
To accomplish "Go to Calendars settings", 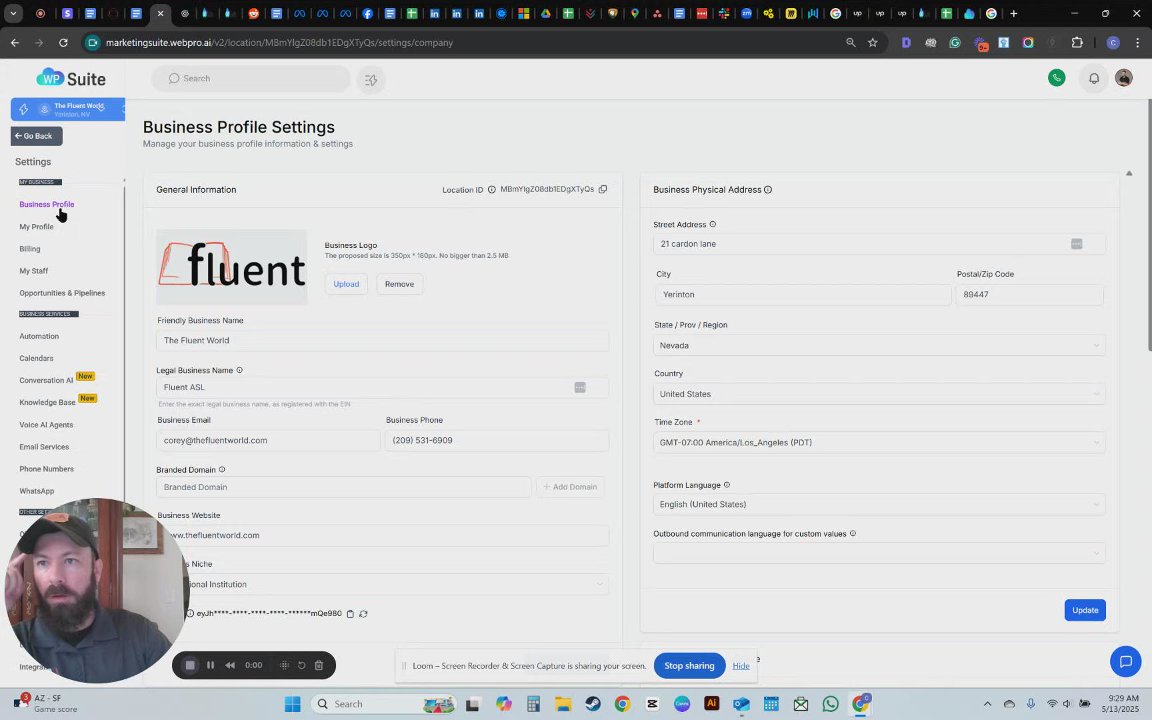I will point(36,358).
